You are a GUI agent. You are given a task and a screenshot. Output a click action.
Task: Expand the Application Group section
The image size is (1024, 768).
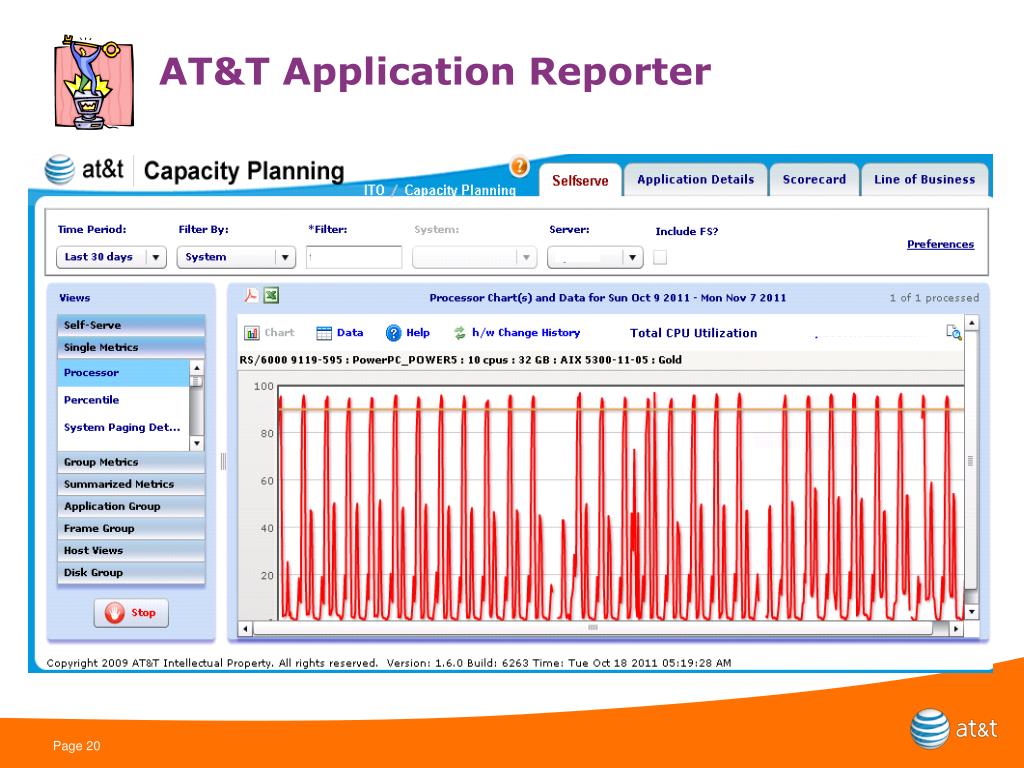(131, 507)
